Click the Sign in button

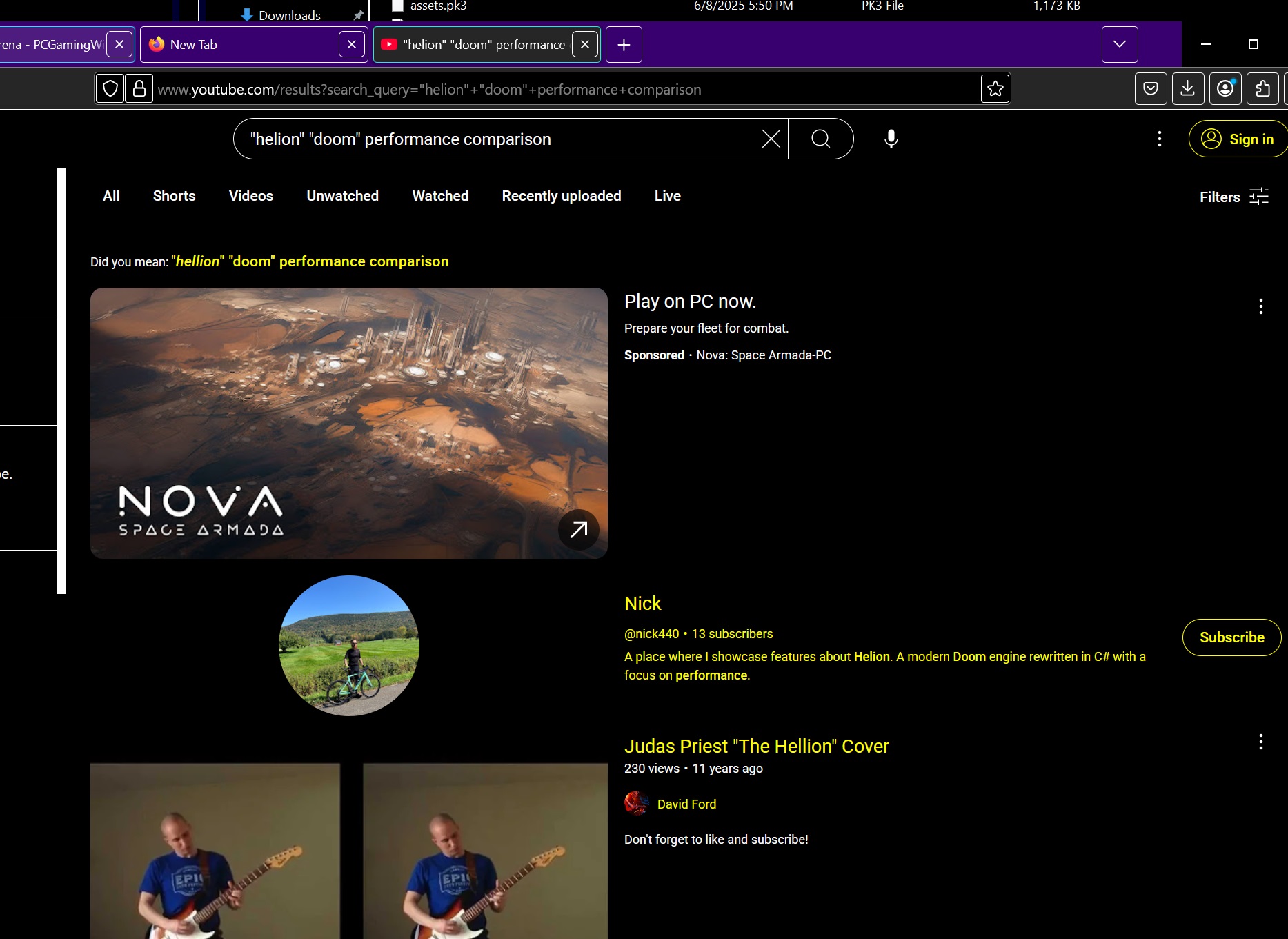(x=1238, y=139)
